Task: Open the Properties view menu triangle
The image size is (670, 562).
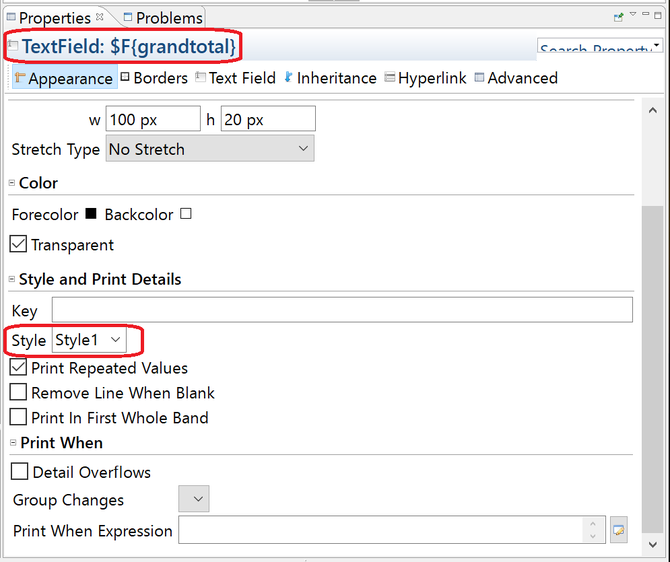Action: 633,15
